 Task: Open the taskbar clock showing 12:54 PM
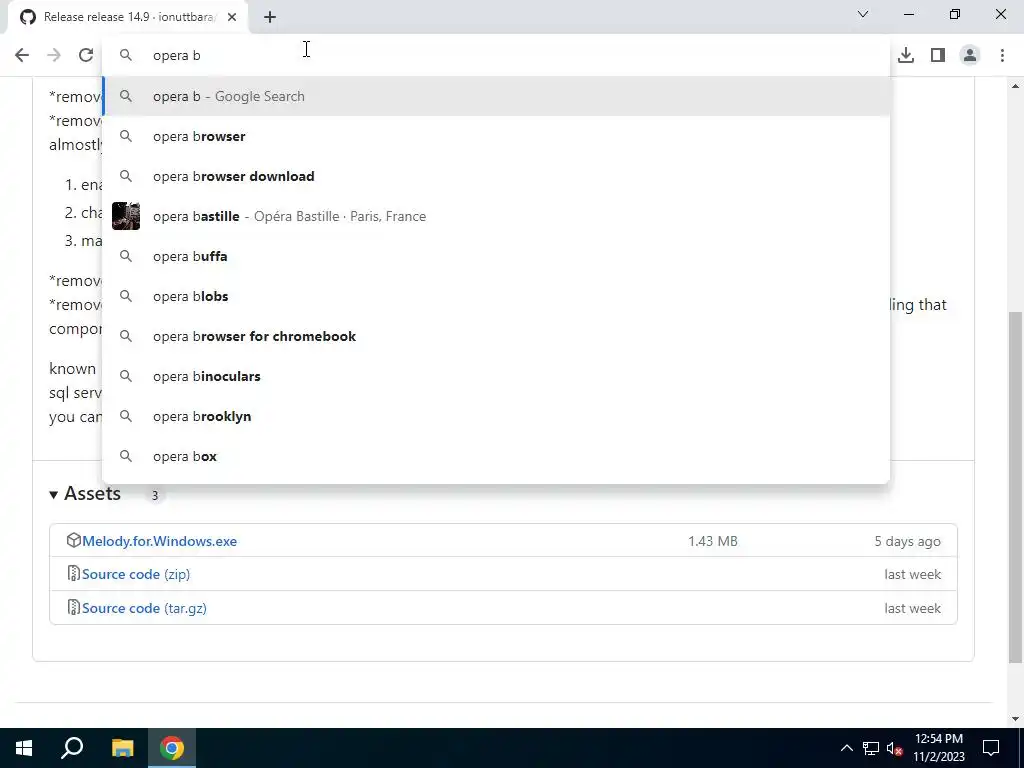tap(939, 748)
